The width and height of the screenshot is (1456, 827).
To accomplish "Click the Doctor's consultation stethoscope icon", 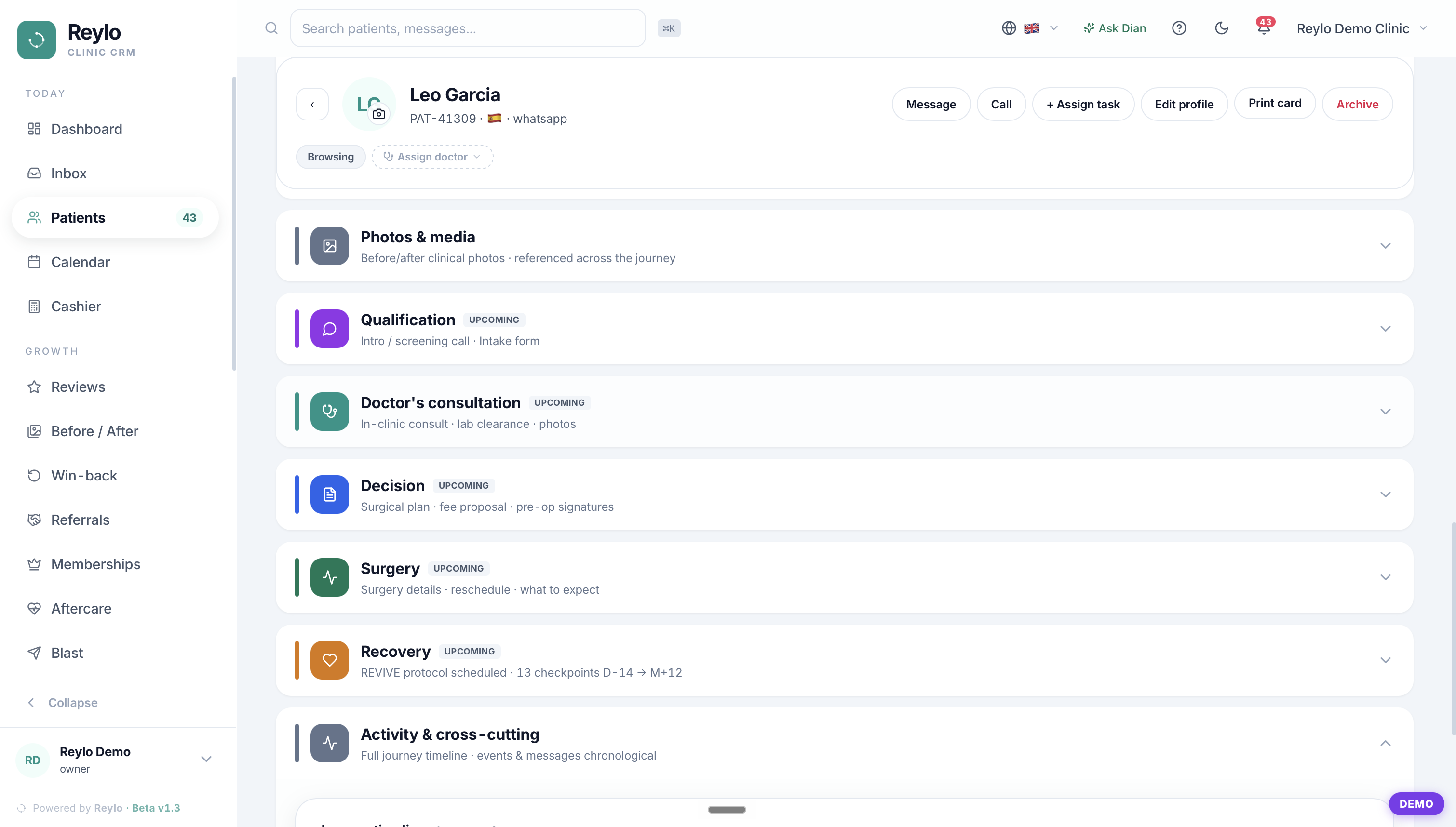I will tap(329, 412).
